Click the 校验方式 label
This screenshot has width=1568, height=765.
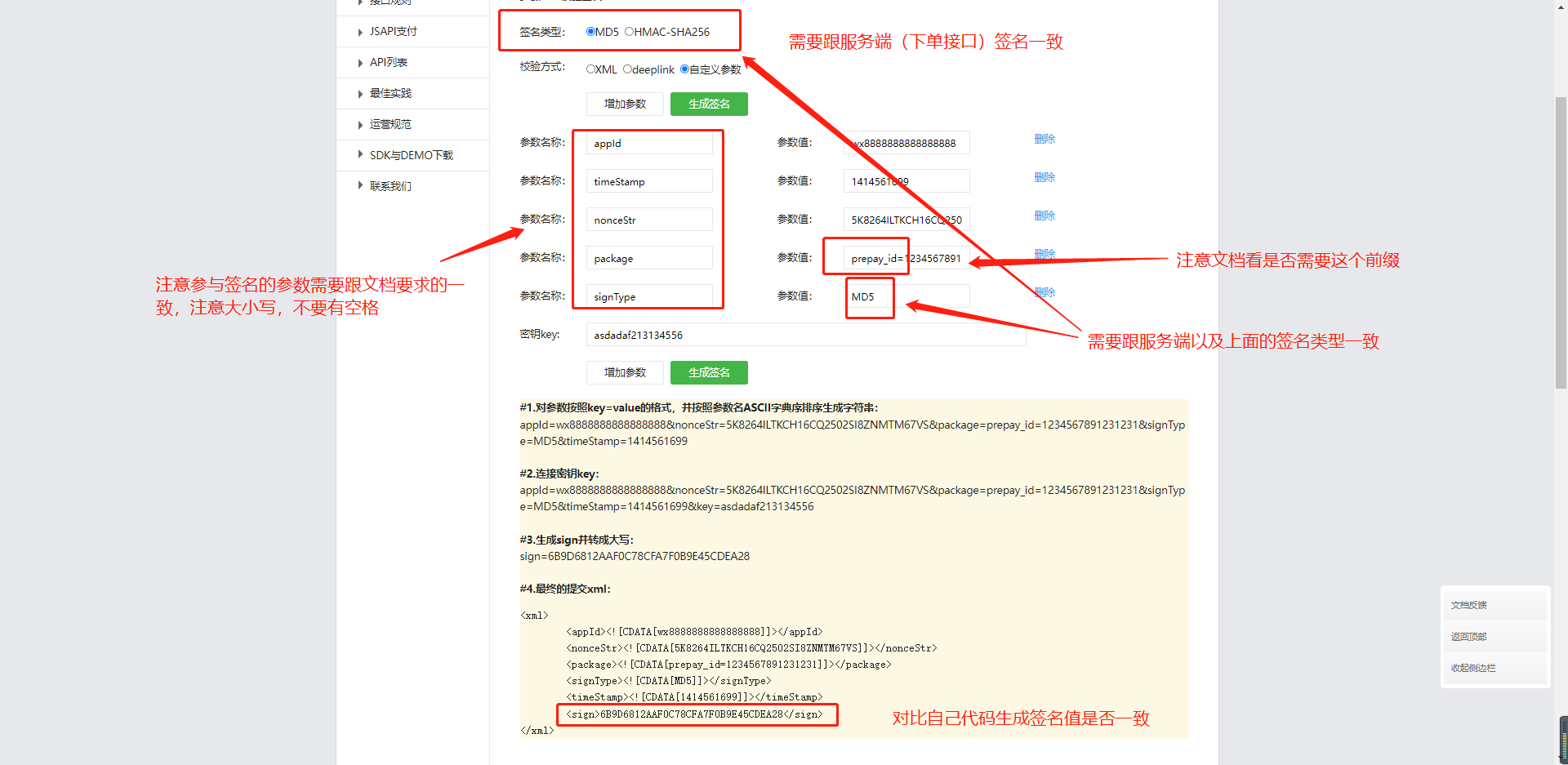point(542,67)
